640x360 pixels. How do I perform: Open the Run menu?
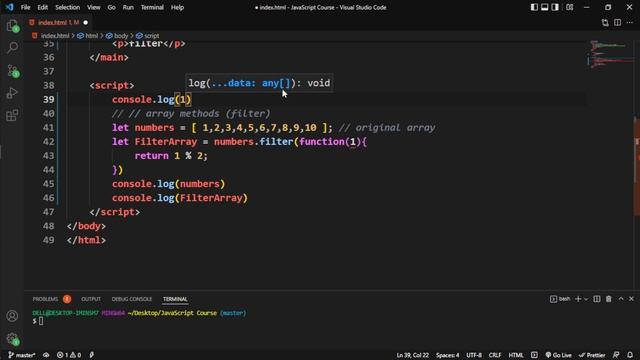tap(128, 7)
